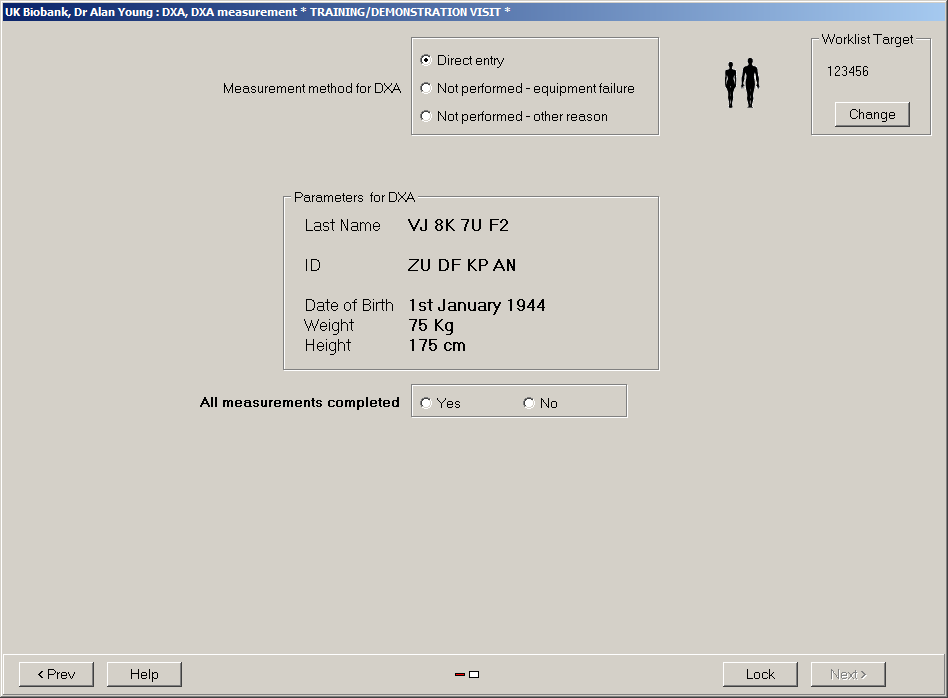Click the Next button
This screenshot has width=948, height=698.
point(848,675)
